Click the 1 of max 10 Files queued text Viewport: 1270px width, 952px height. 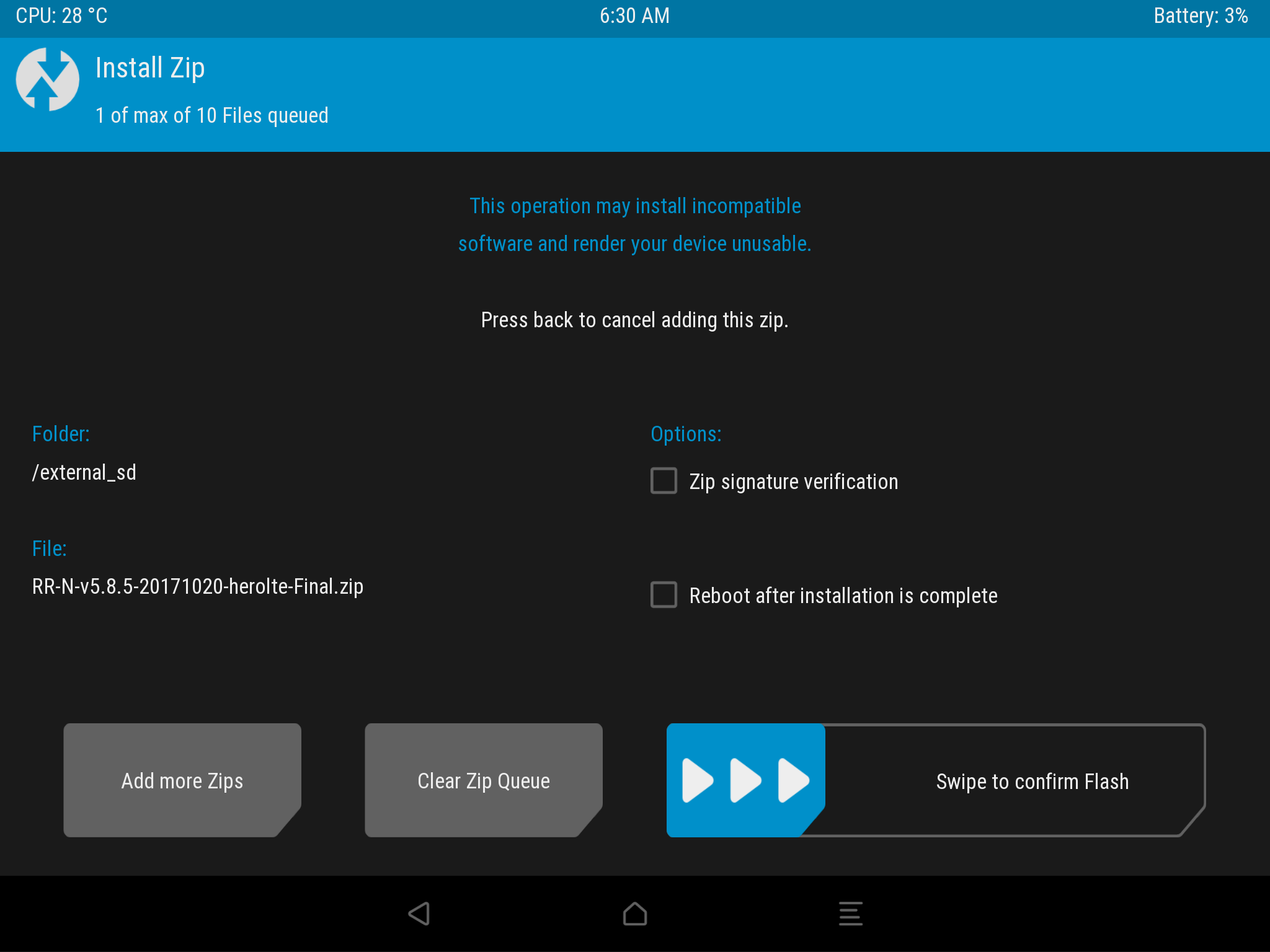click(x=212, y=115)
